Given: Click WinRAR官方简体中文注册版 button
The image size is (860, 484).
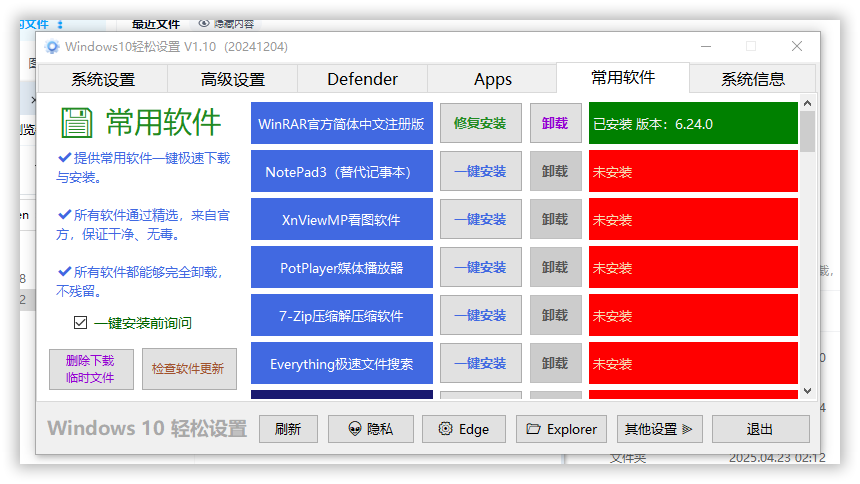Looking at the screenshot, I should (x=342, y=123).
